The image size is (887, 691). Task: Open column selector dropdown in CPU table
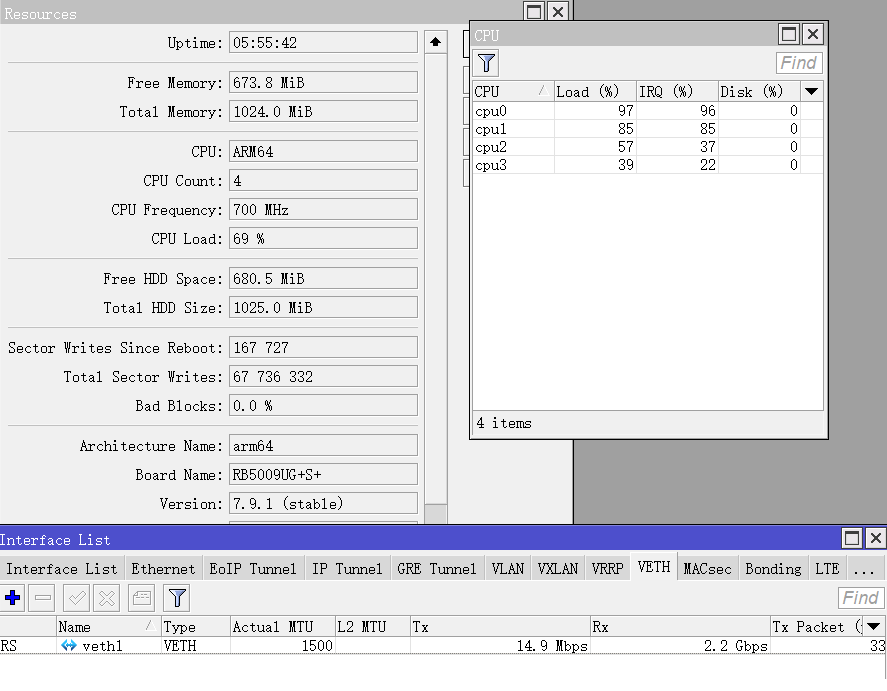[812, 91]
